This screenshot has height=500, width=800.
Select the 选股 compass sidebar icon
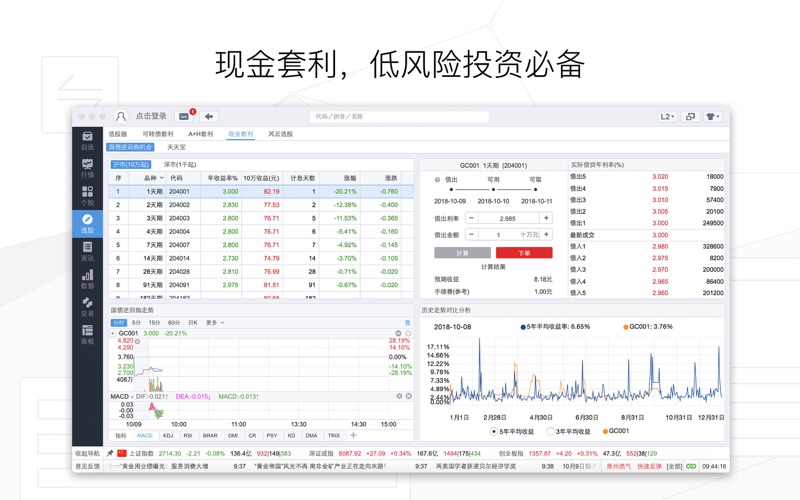[87, 223]
